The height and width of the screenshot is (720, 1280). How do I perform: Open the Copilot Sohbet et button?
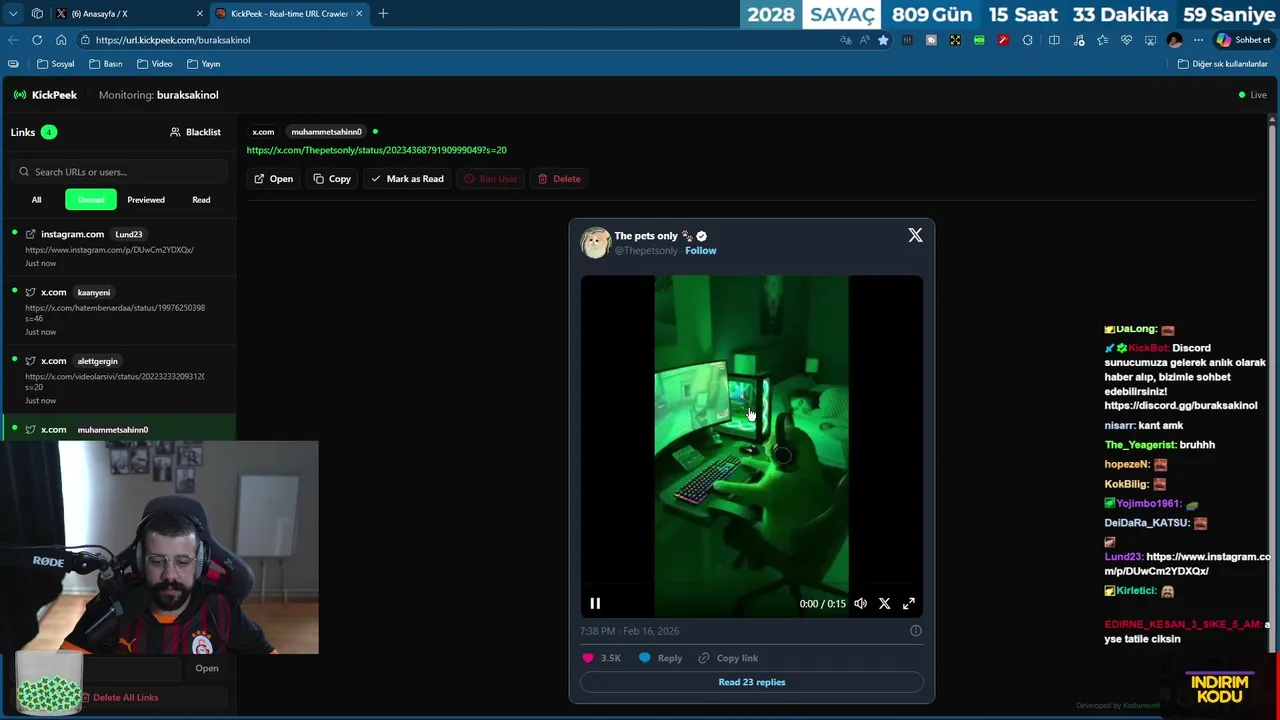click(x=1243, y=40)
